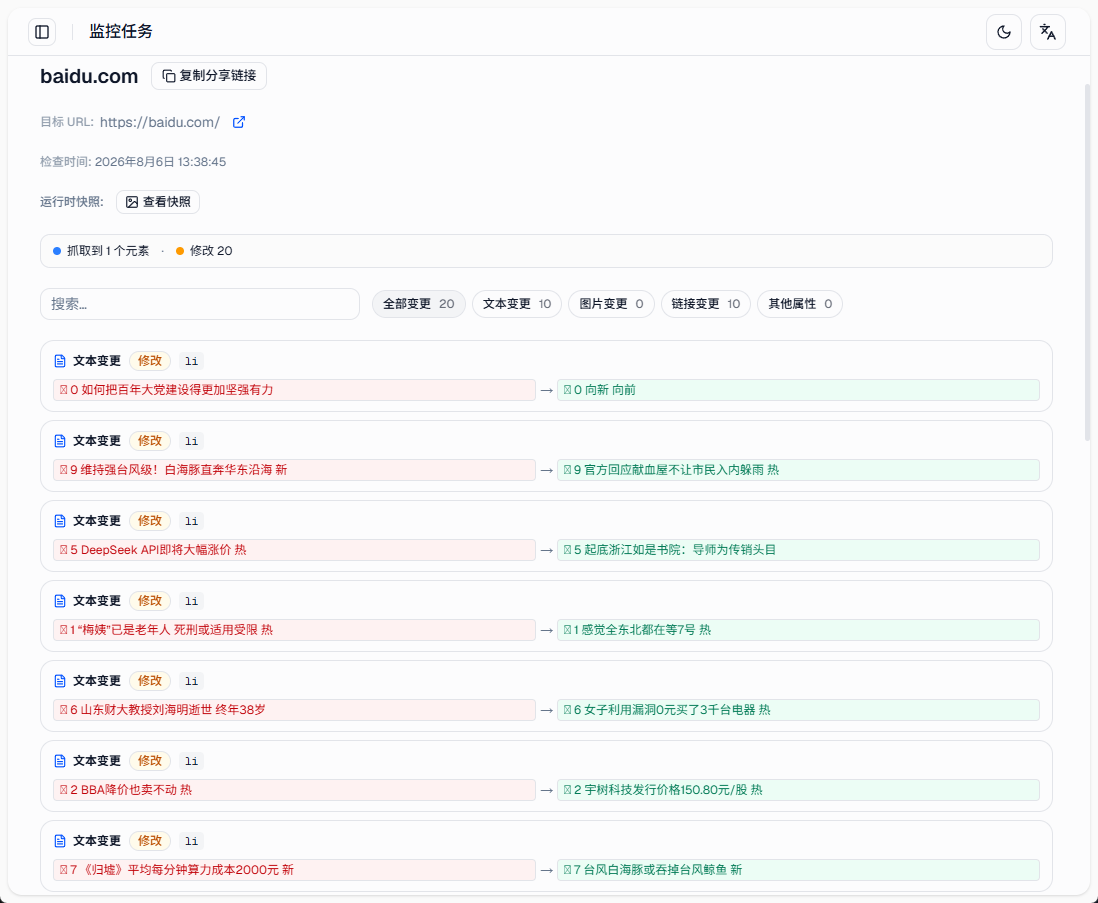Click document icon in the 山东财大教授 card
This screenshot has width=1098, height=903.
point(60,681)
